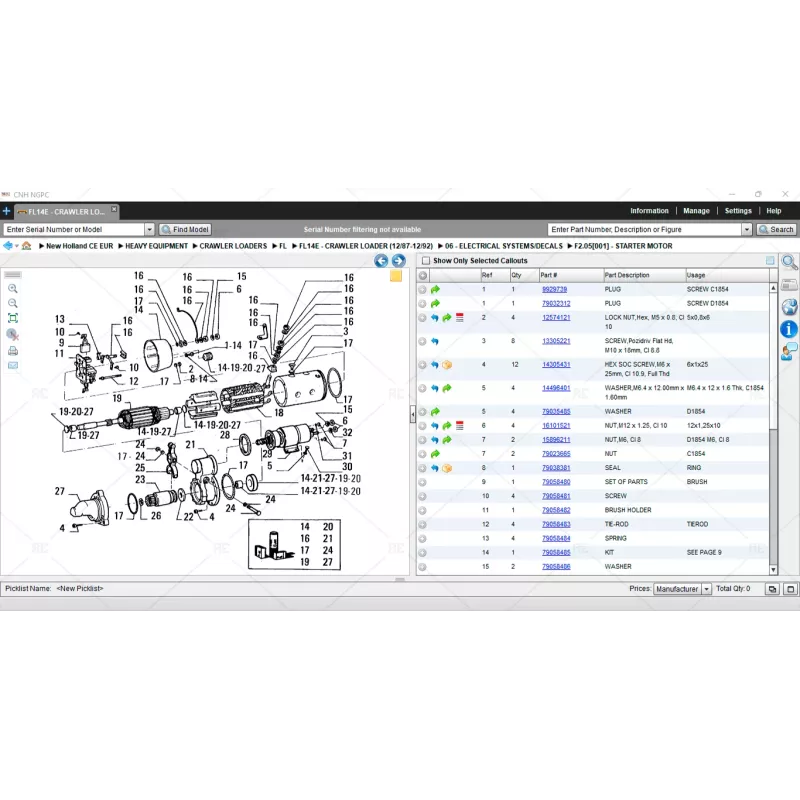Image resolution: width=800 pixels, height=800 pixels.
Task: Click the Print icon below the zoom tools
Action: tap(13, 351)
